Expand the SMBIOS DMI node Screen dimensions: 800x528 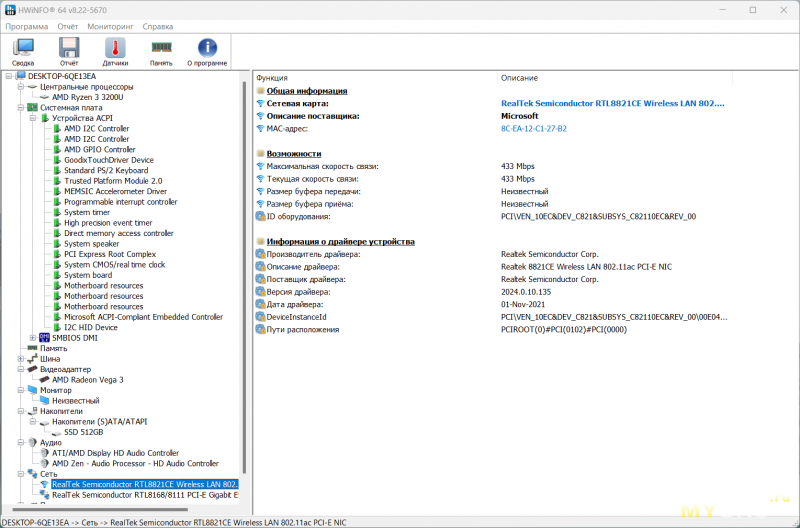[x=33, y=338]
